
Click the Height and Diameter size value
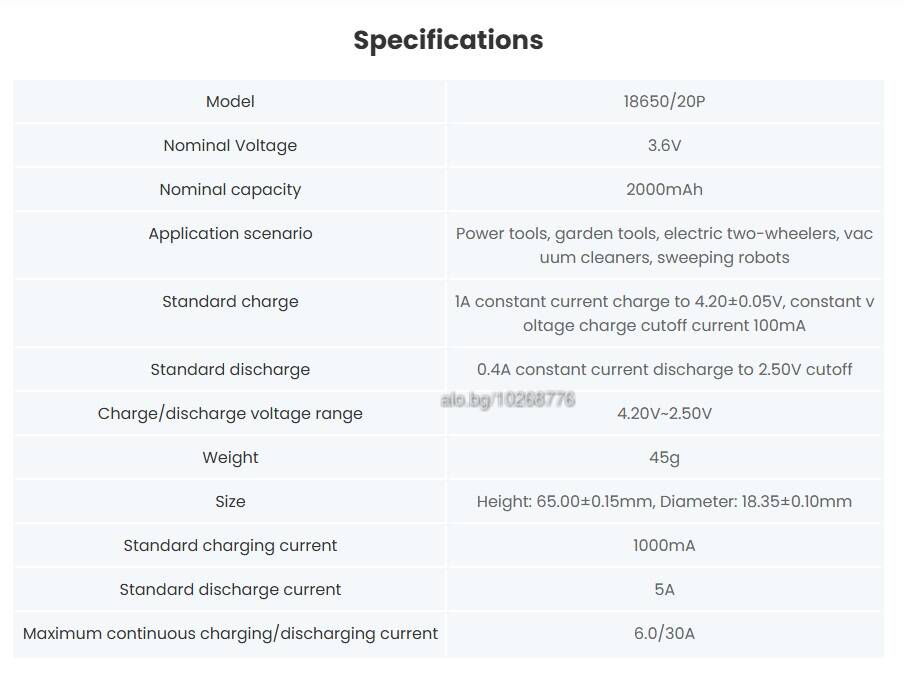[664, 501]
